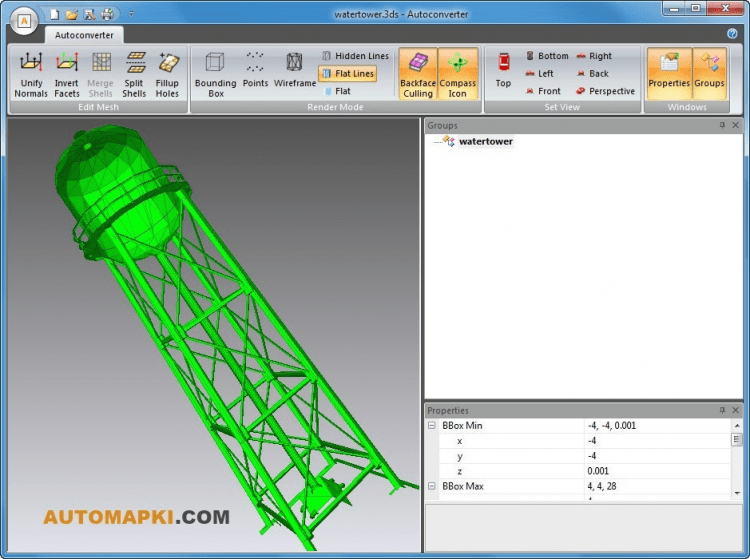Toggle the Groups window
The width and height of the screenshot is (750, 559).
click(709, 74)
